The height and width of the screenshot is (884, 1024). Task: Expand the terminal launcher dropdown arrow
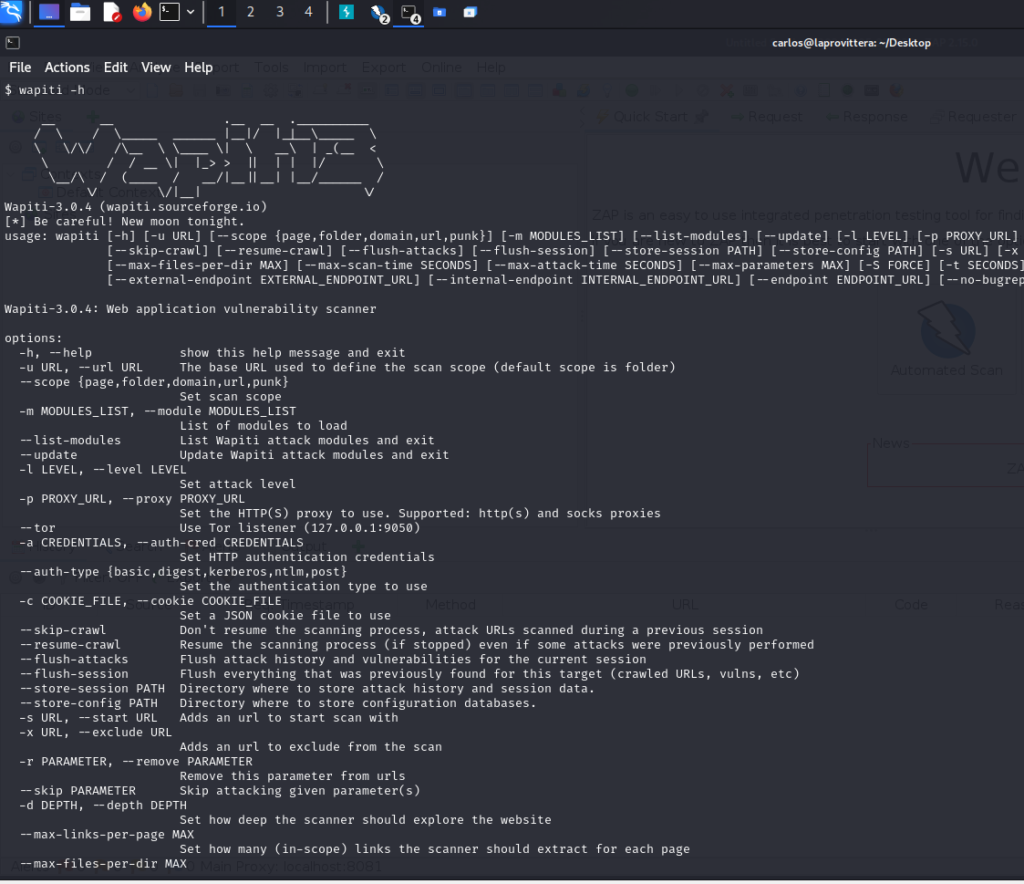(x=190, y=13)
